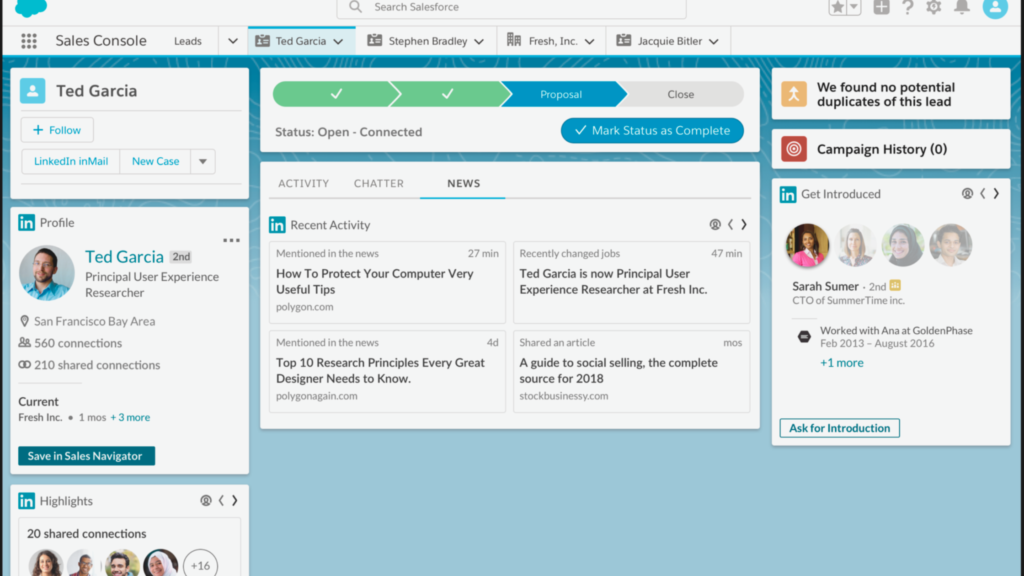Image resolution: width=1024 pixels, height=576 pixels.
Task: Select Sarah Sumer's avatar in Get Introduced
Action: [807, 246]
